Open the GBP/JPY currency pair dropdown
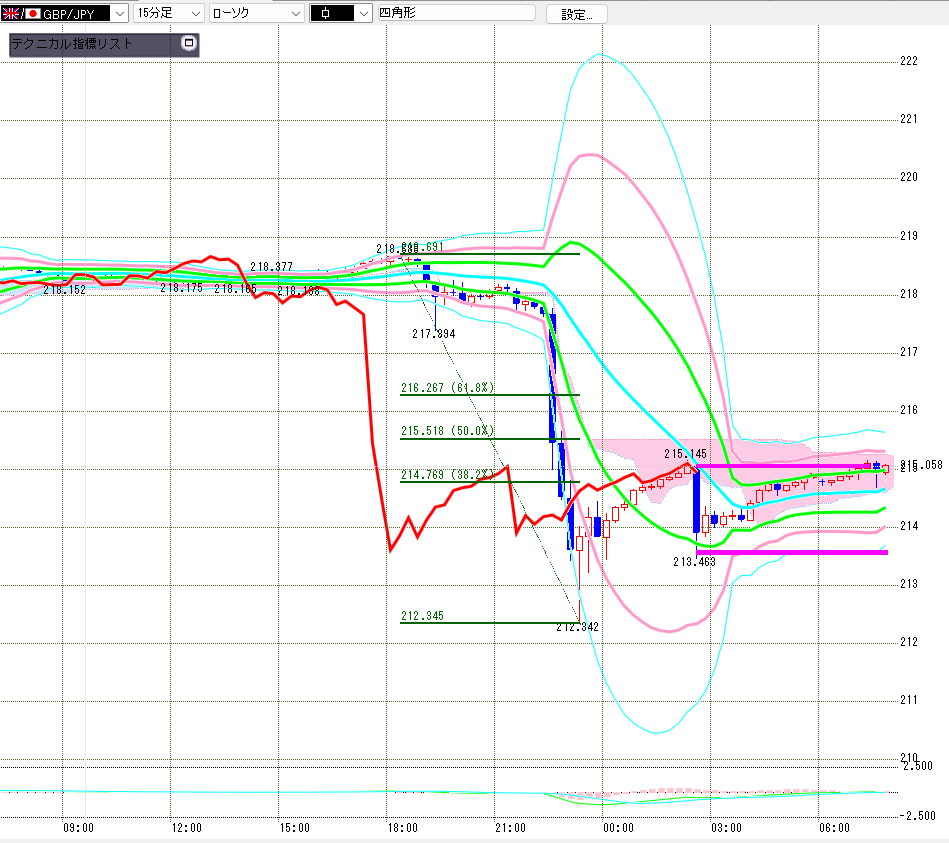949x843 pixels. pyautogui.click(x=120, y=13)
